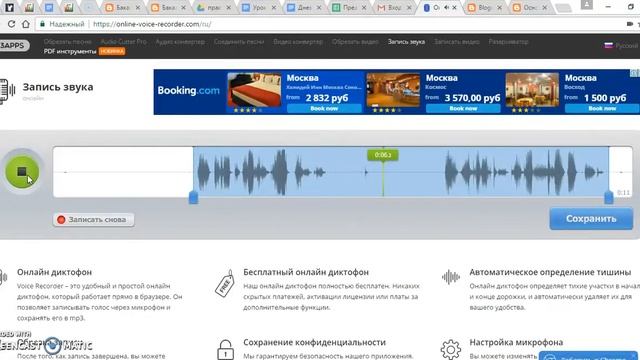The width and height of the screenshot is (640, 360).
Task: Click the Онлайн диктофон heading
Action: pos(54,272)
